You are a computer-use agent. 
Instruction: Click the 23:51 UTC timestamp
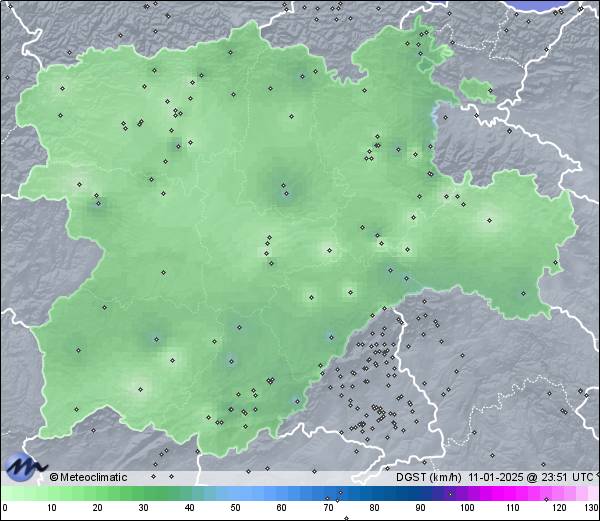pos(567,477)
